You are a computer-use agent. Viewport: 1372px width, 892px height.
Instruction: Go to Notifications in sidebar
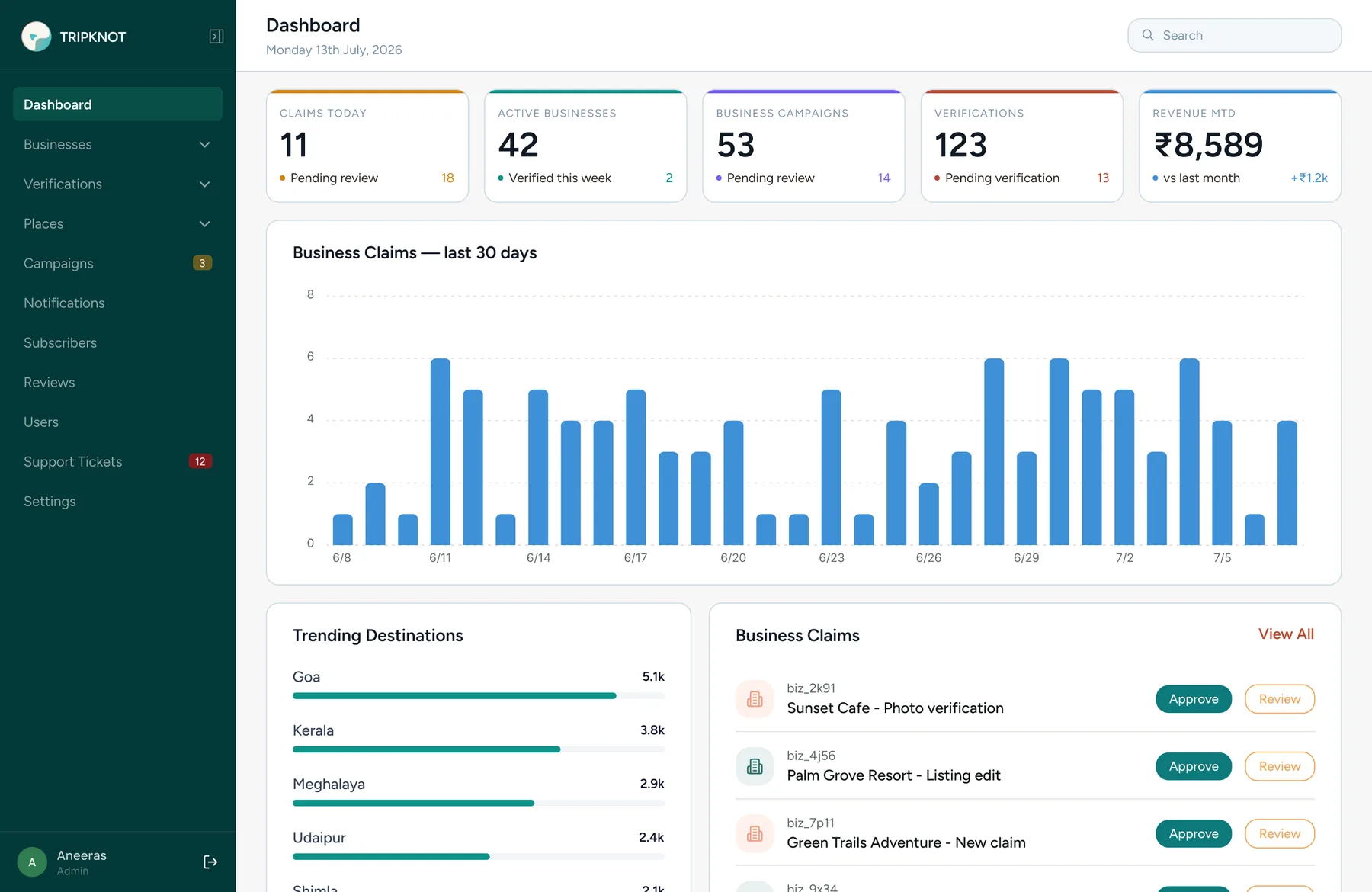pyautogui.click(x=117, y=303)
